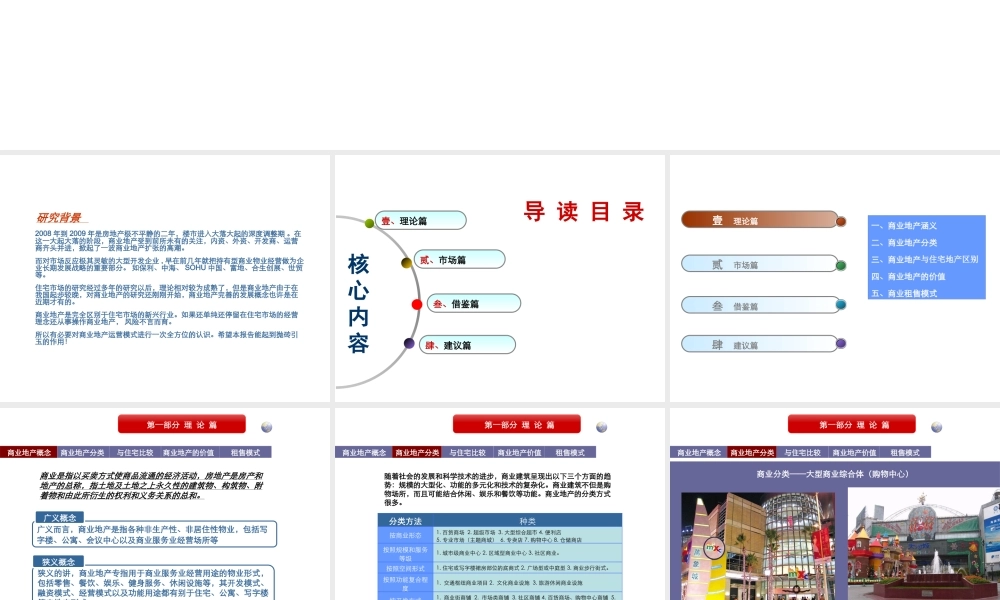The height and width of the screenshot is (600, 1000).
Task: Click red 第一部分 理论篇 banner on 分类方法 slide
Action: [517, 424]
